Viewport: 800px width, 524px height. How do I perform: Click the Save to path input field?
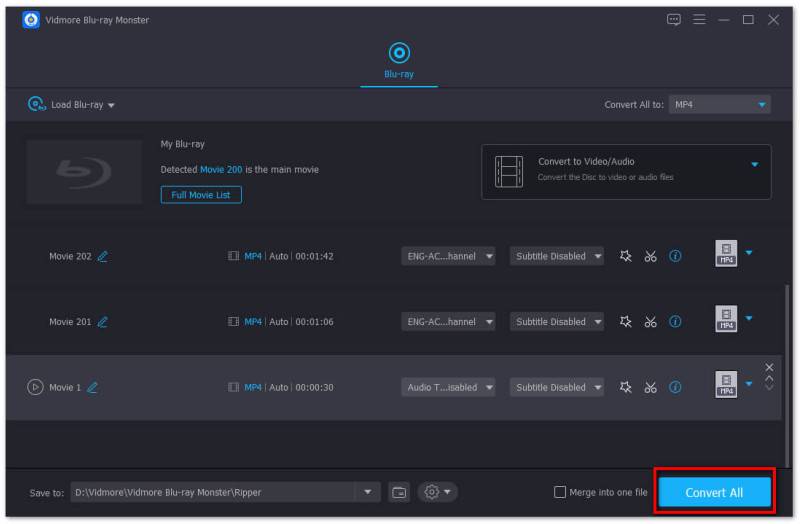(212, 492)
